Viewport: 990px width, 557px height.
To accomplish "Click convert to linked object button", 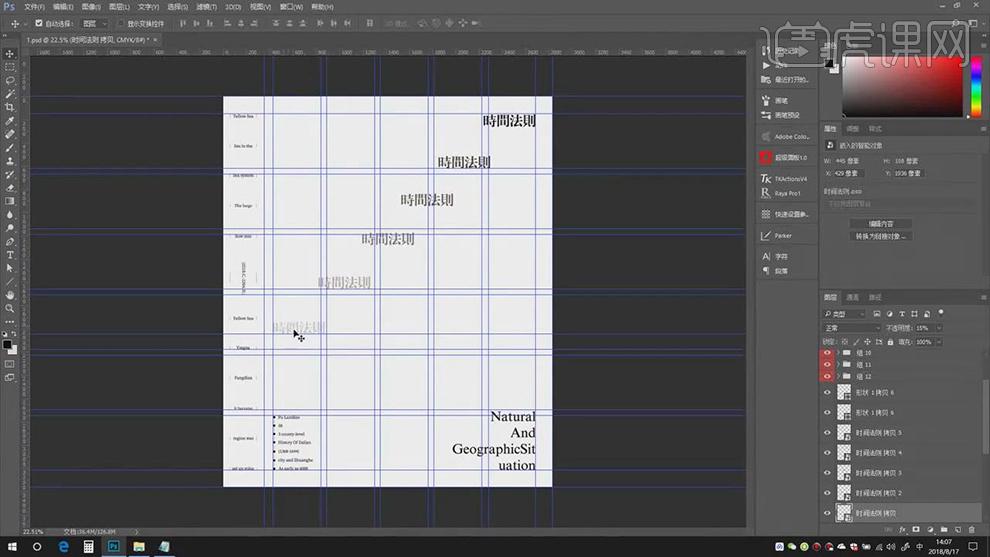I will coord(880,236).
